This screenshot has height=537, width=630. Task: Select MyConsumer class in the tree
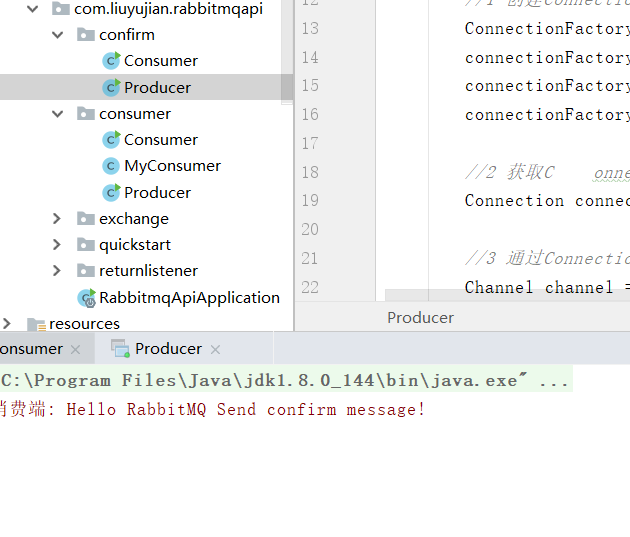click(172, 166)
